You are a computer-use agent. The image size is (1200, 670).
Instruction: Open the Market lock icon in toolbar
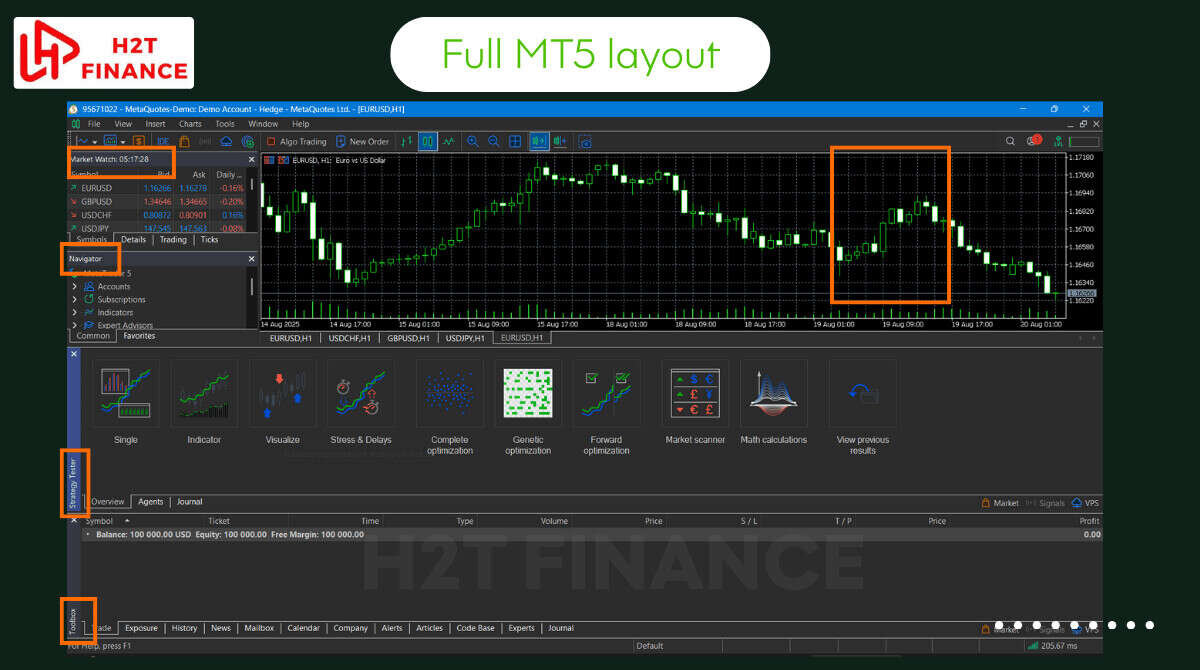coord(184,141)
